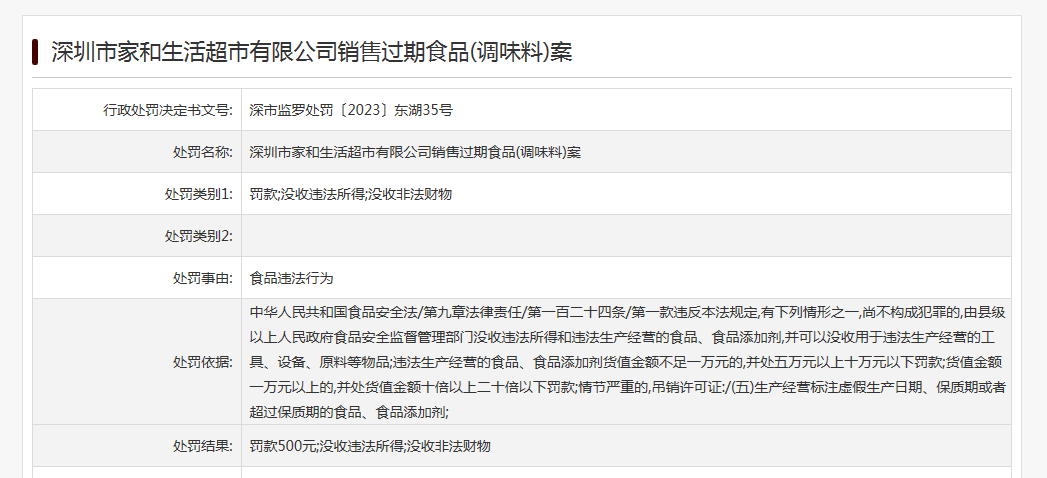Click the document number 深市监罗处罚〔2023〕东湖35号
Image resolution: width=1047 pixels, height=478 pixels.
pos(351,110)
